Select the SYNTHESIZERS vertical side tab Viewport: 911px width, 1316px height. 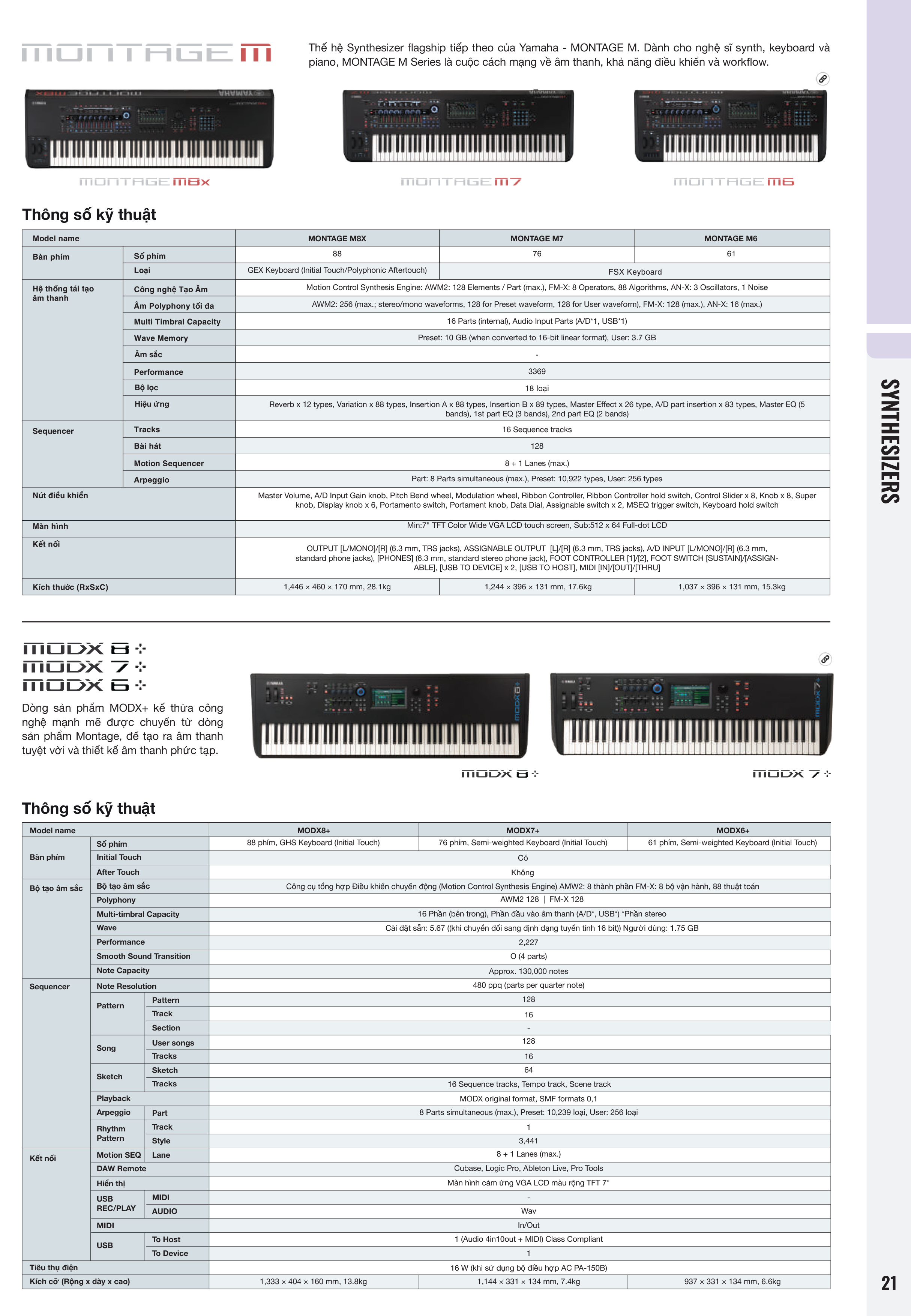point(889,441)
